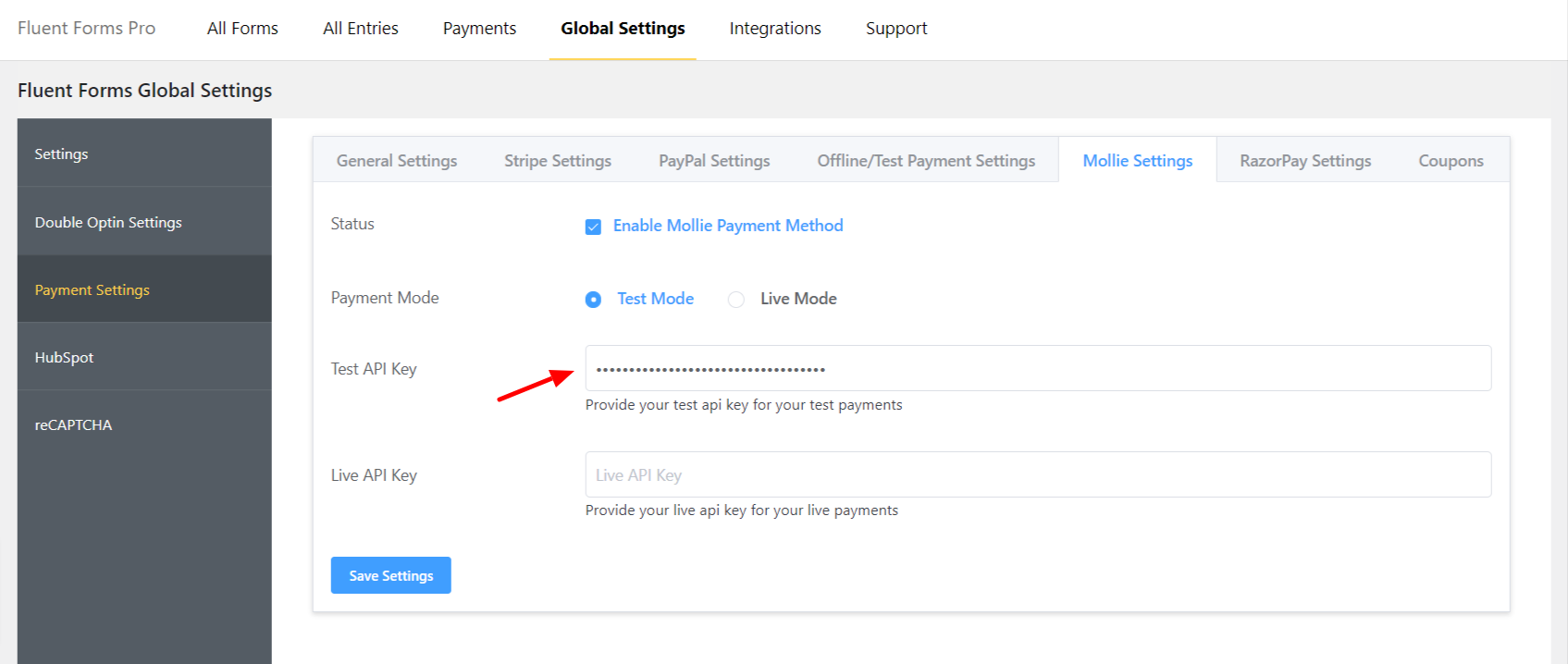Image resolution: width=1568 pixels, height=664 pixels.
Task: Open the Integrations page
Action: (x=775, y=29)
